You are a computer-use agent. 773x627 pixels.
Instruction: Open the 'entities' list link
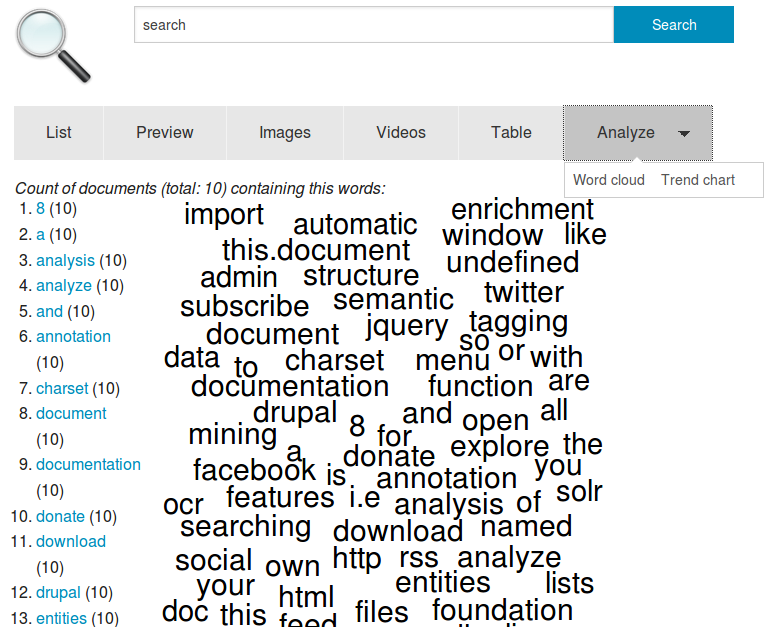click(61, 618)
